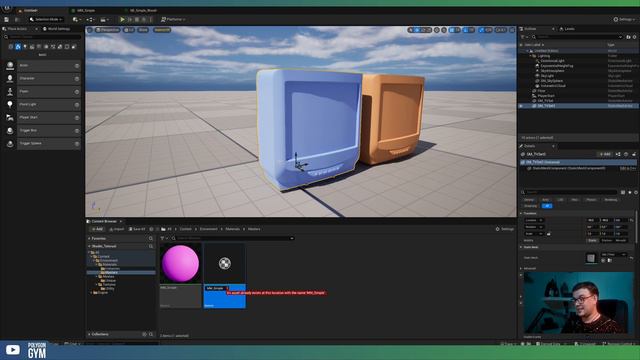Viewport: 640px width, 360px height.
Task: Collapse the Transform section in Details
Action: (x=521, y=213)
